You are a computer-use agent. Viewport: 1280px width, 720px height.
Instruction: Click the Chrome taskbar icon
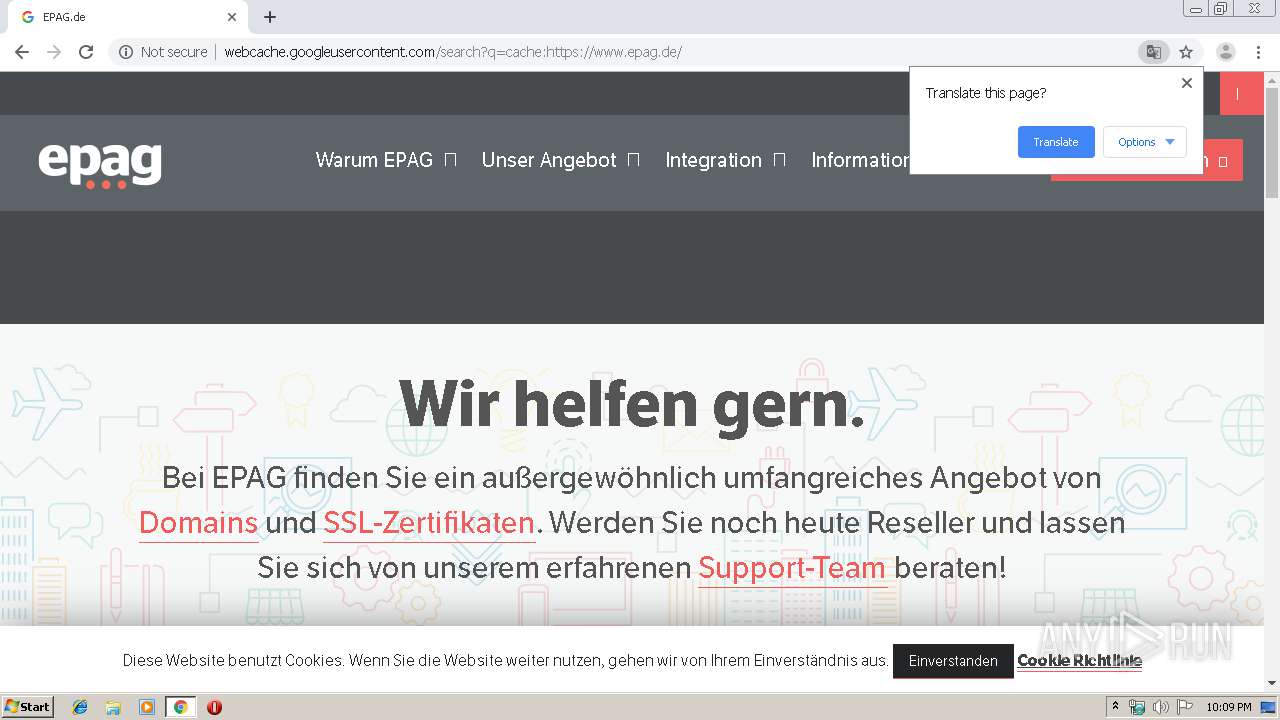click(180, 707)
